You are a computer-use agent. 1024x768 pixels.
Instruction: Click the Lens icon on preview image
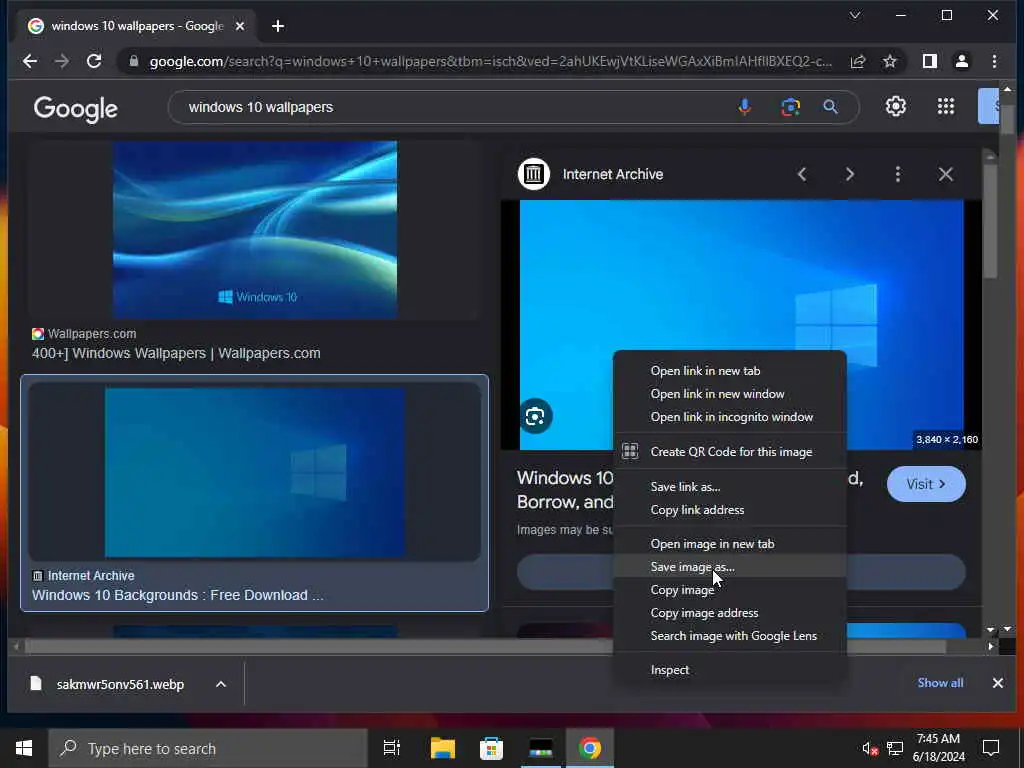535,416
